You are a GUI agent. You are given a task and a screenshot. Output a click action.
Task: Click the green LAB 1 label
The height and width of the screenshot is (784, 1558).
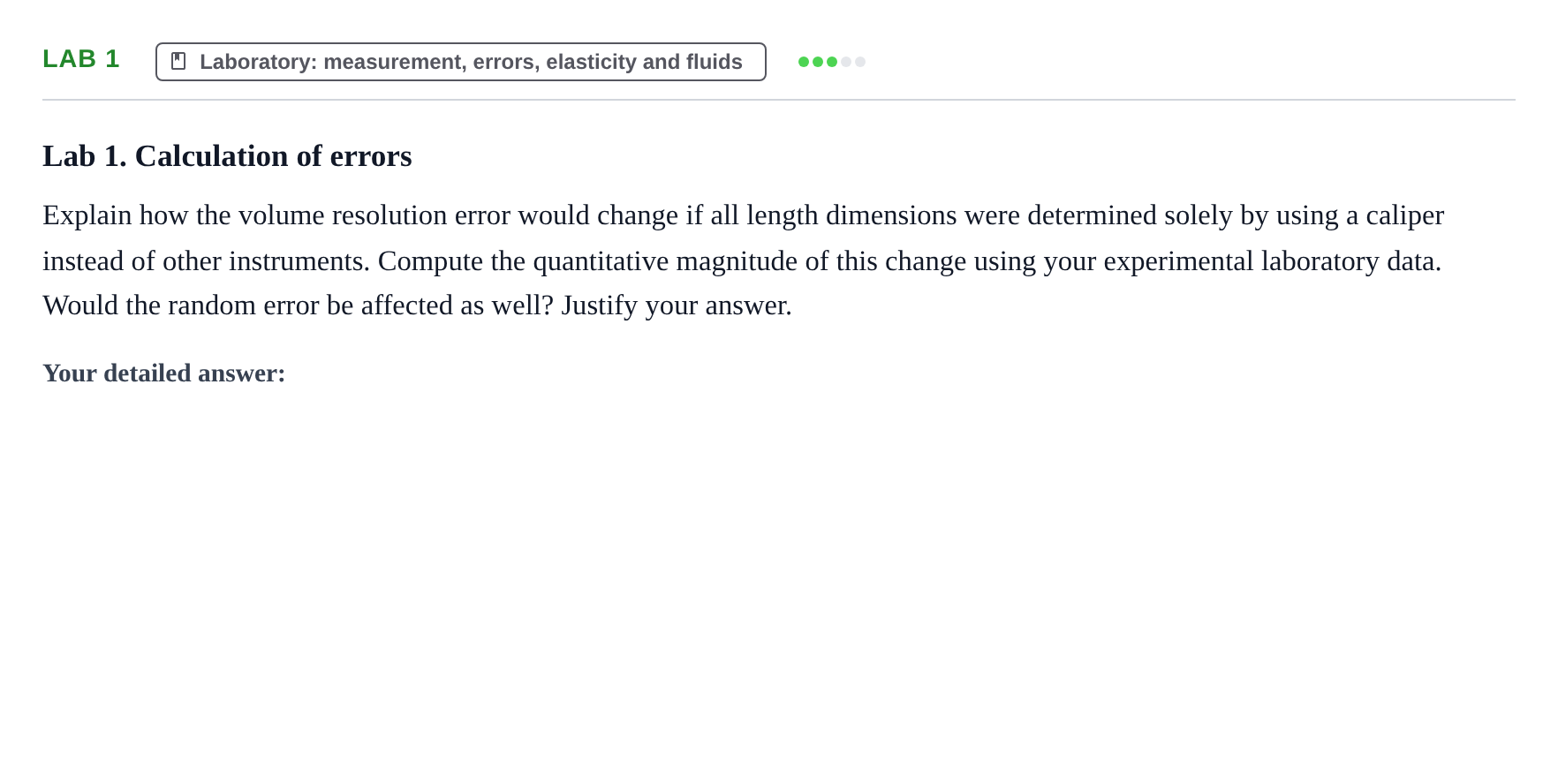[x=80, y=59]
